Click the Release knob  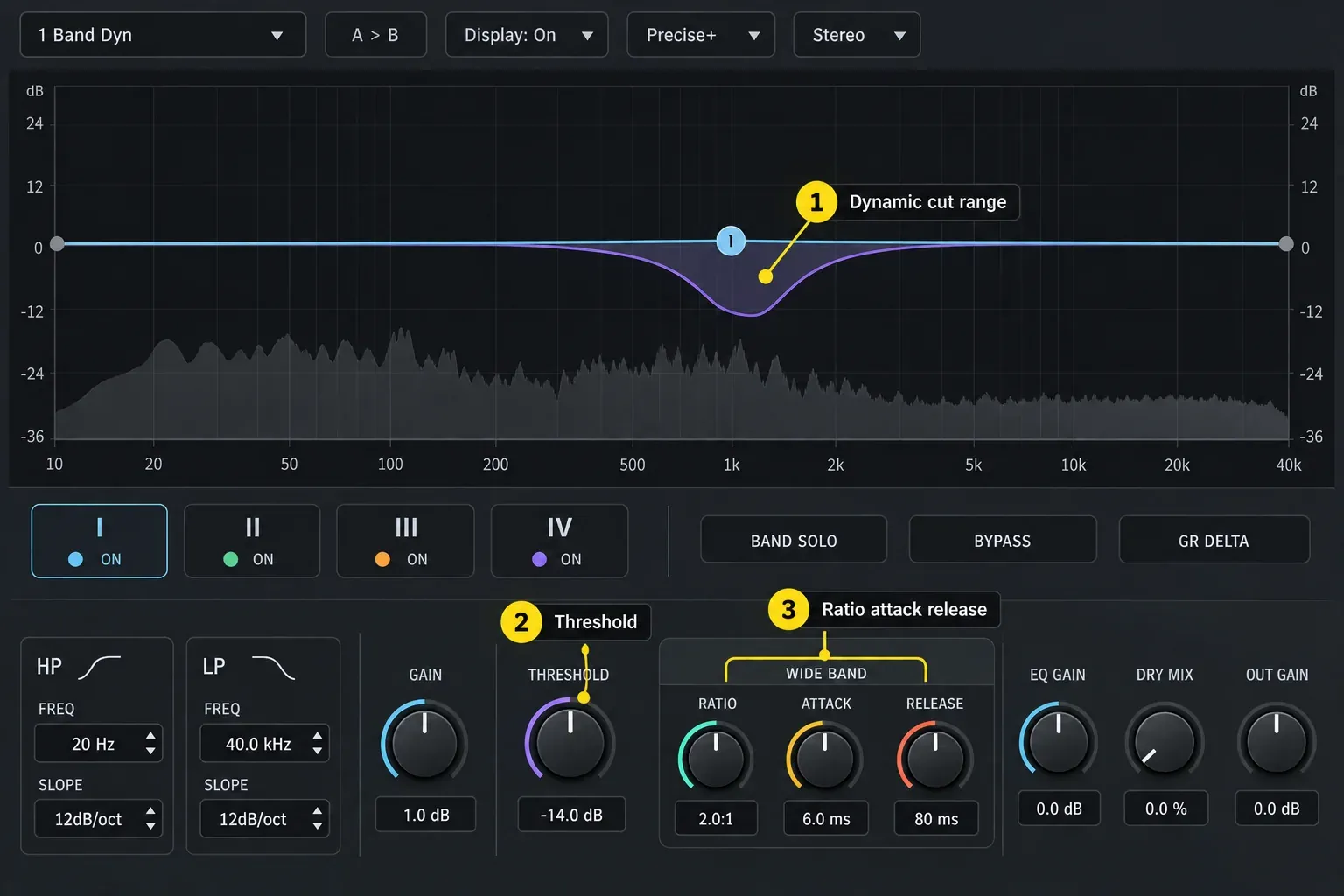click(x=935, y=758)
